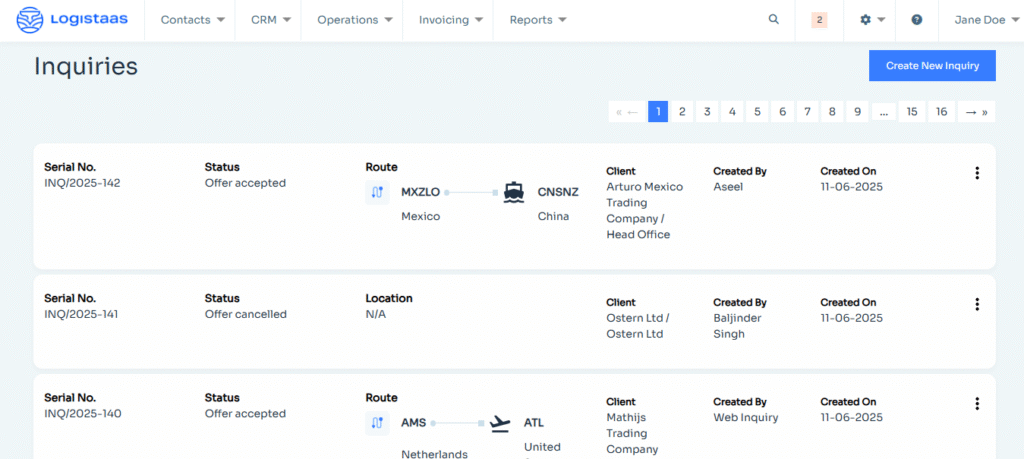Jump to pagination page 16
Image resolution: width=1024 pixels, height=459 pixels.
point(941,112)
